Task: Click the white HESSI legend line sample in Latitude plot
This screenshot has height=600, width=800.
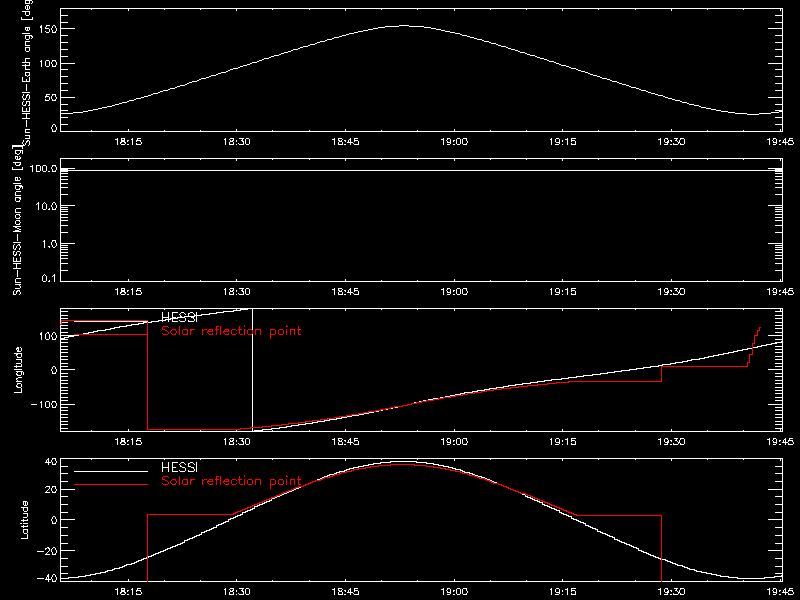Action: (111, 471)
